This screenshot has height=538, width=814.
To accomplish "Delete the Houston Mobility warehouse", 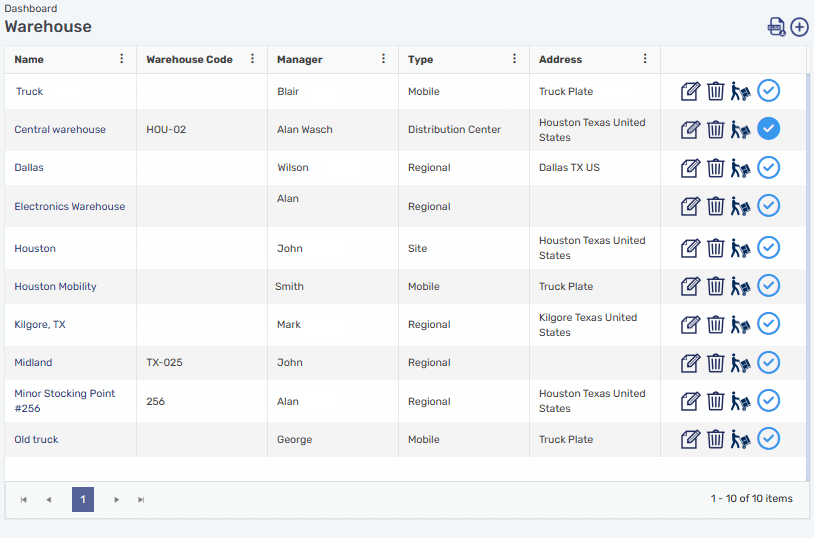I will (715, 286).
